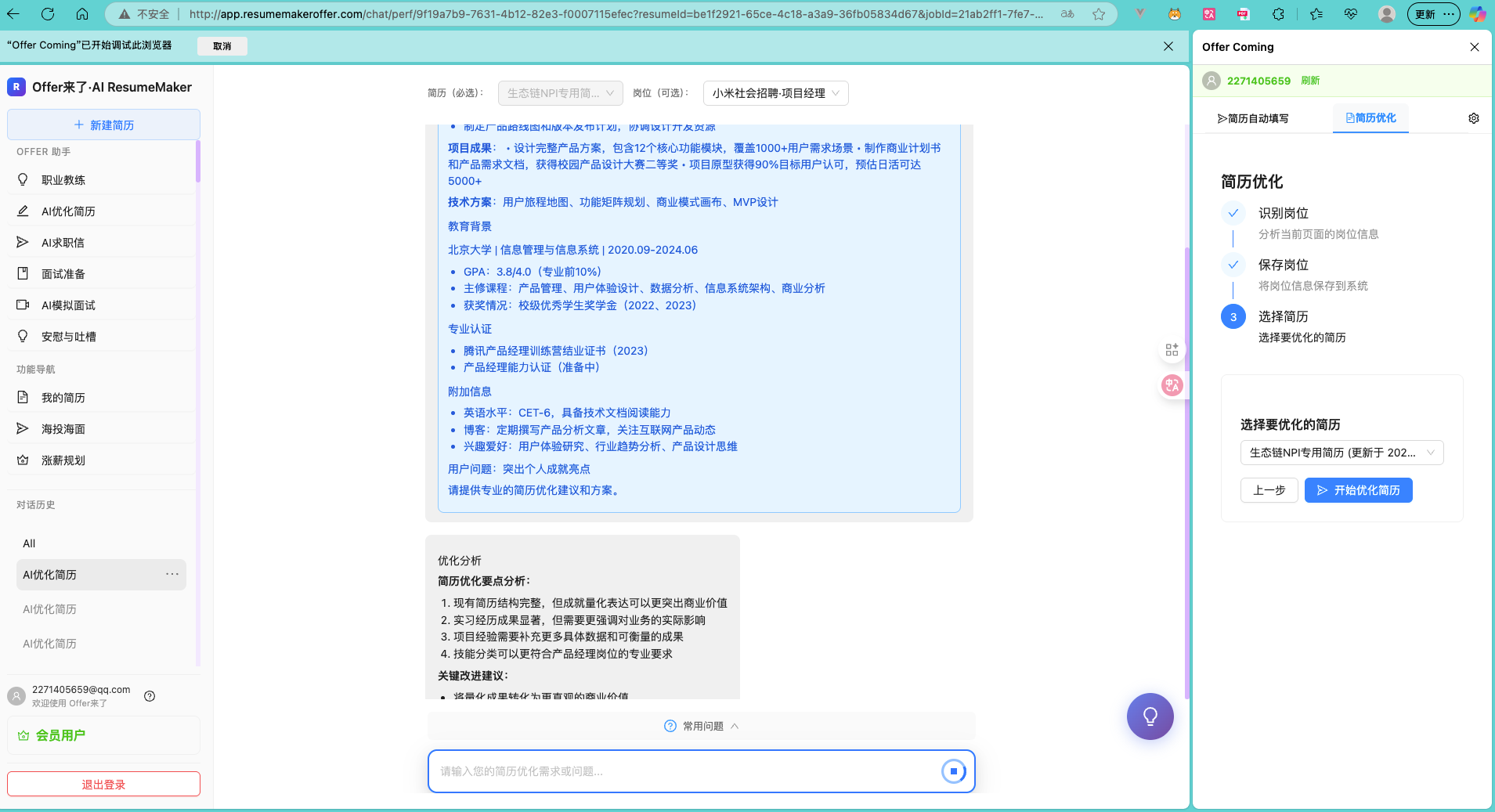The image size is (1495, 812).
Task: Log out with the 退出登录 button
Action: point(103,784)
